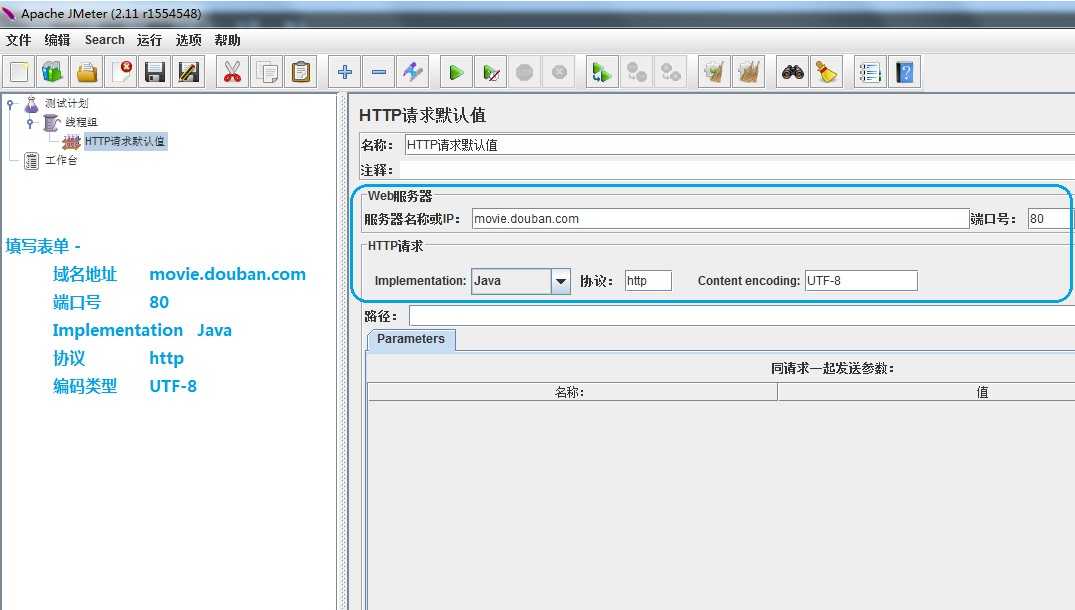
Task: Collapse all nodes with minus icon
Action: pos(378,72)
